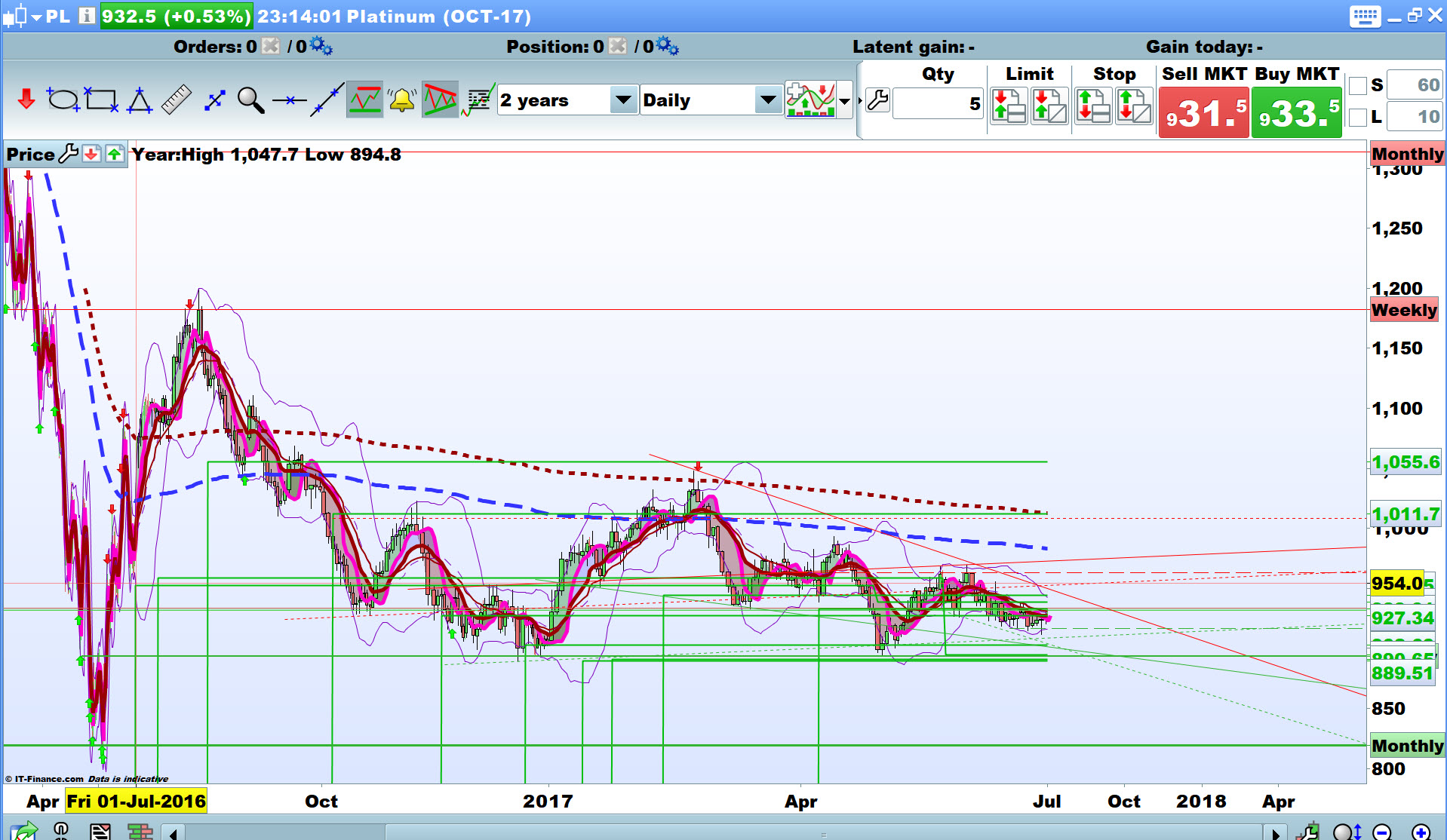
Task: Click the S value field showing 60
Action: tap(1415, 85)
